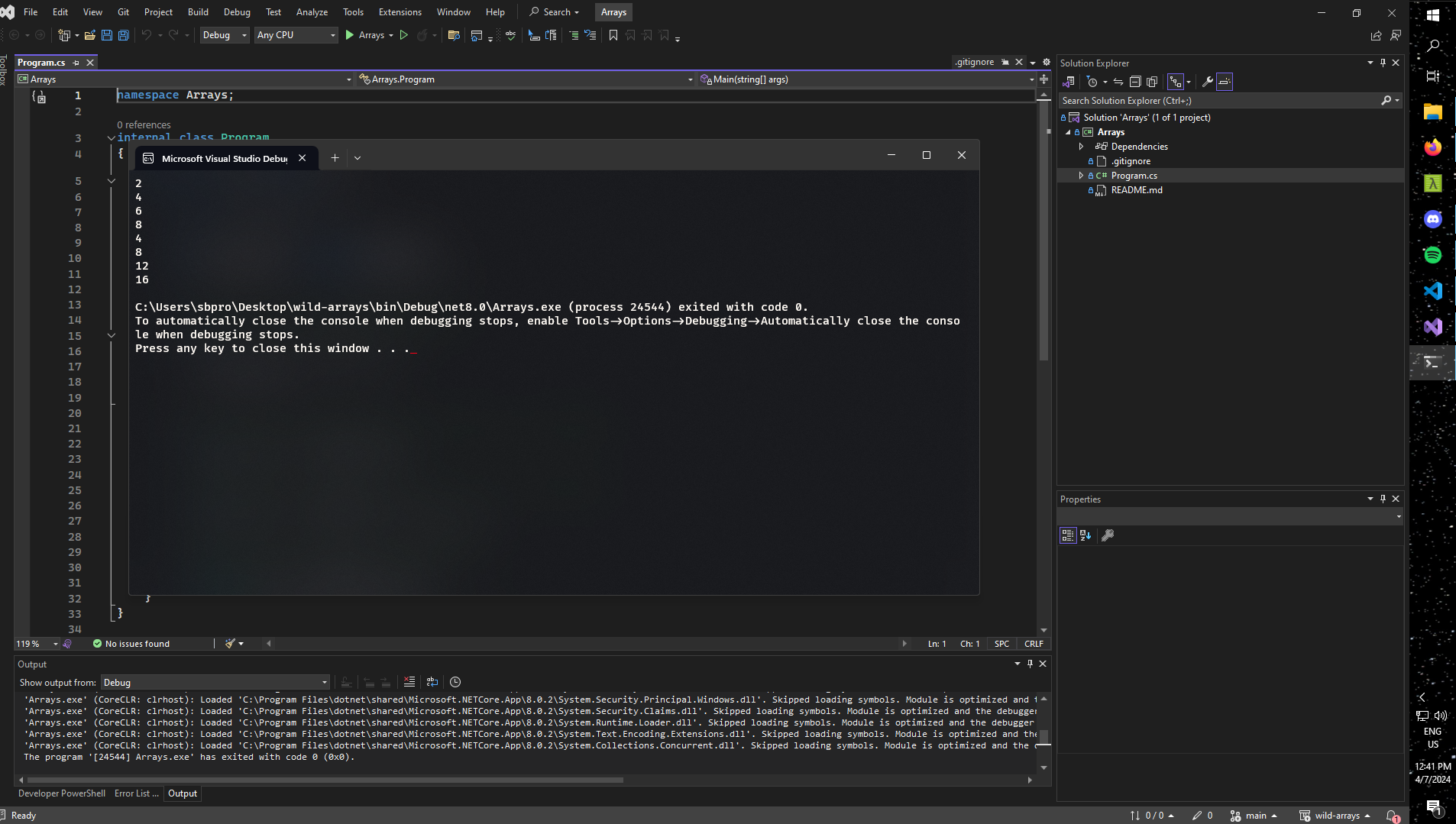Image resolution: width=1456 pixels, height=824 pixels.
Task: Click the main branch in status bar
Action: [1253, 816]
